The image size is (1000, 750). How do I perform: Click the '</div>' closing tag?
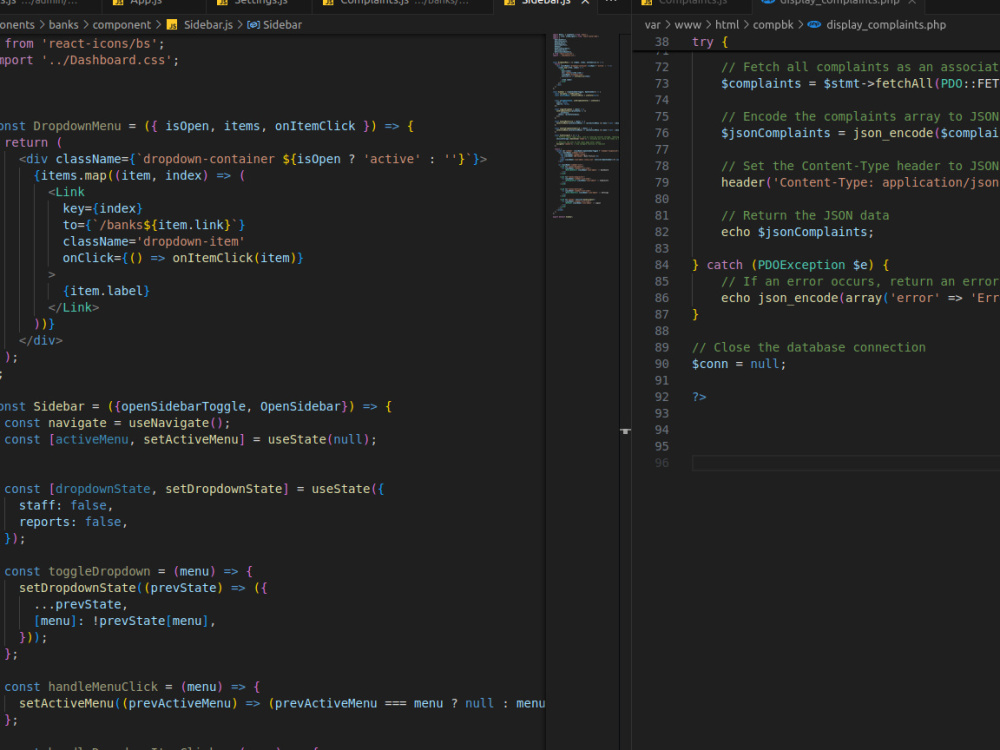click(41, 341)
